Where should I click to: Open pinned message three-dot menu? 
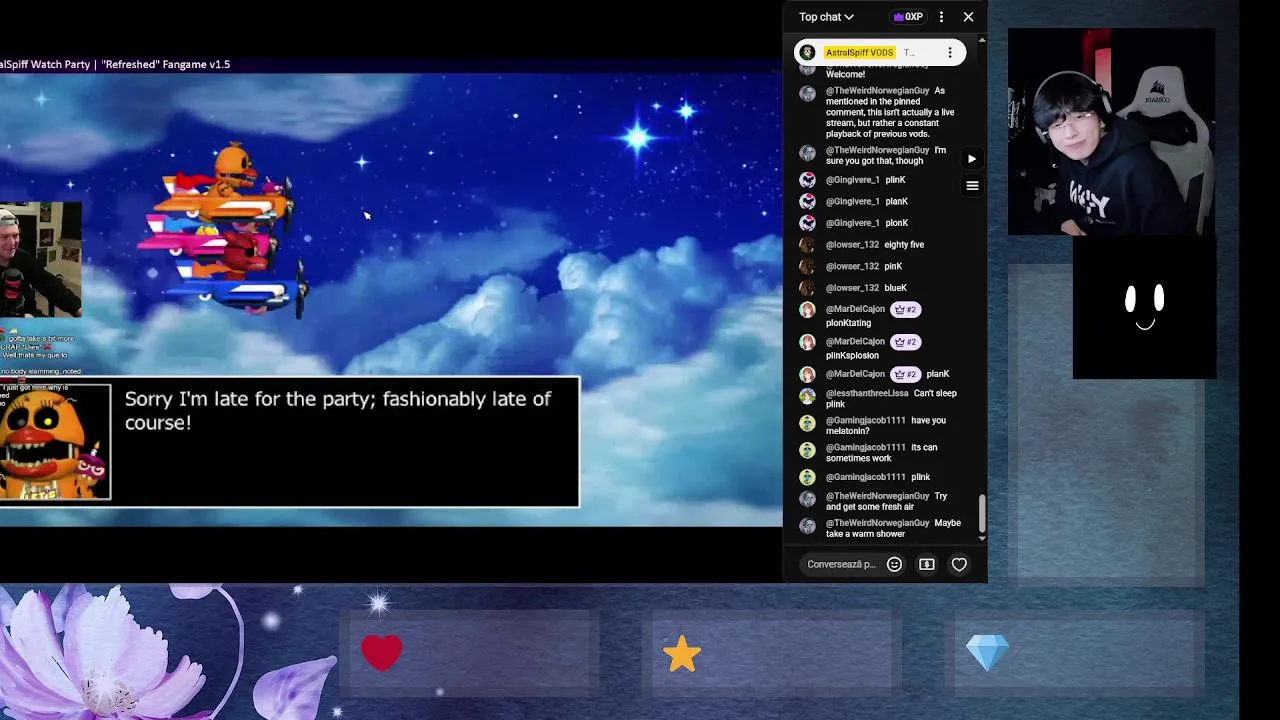pos(949,53)
